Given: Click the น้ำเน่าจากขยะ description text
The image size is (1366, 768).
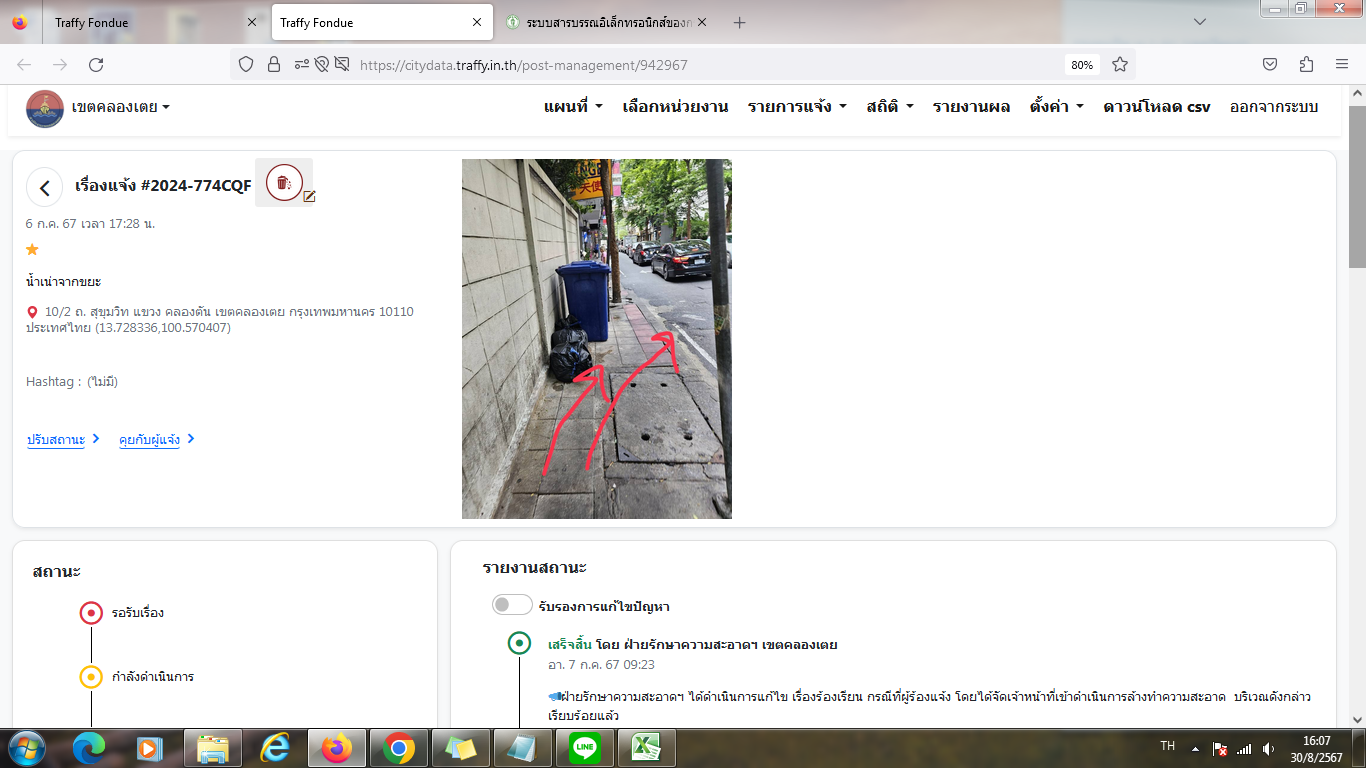Looking at the screenshot, I should (x=63, y=282).
